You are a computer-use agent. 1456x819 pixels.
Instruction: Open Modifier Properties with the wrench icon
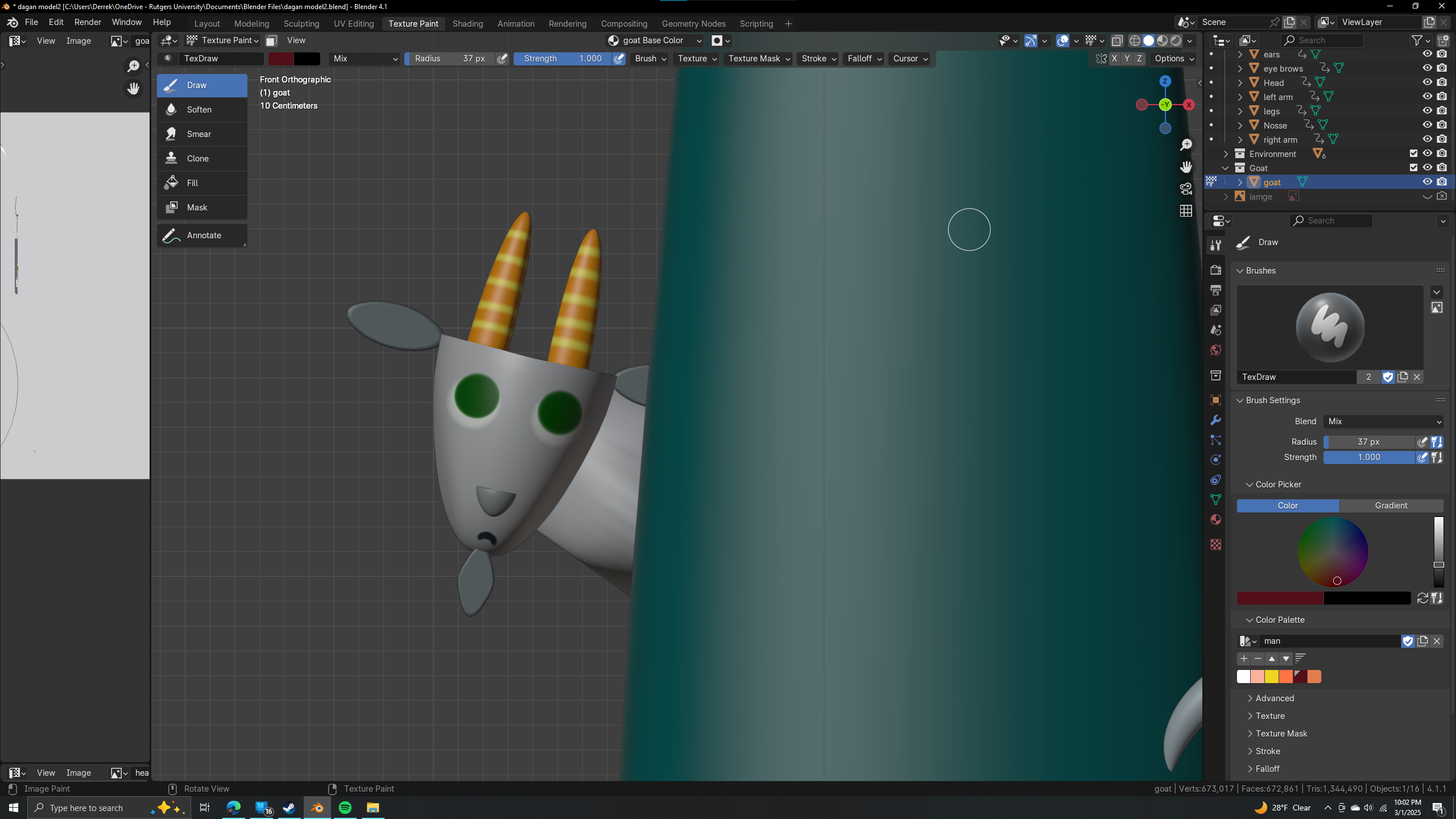tap(1215, 419)
